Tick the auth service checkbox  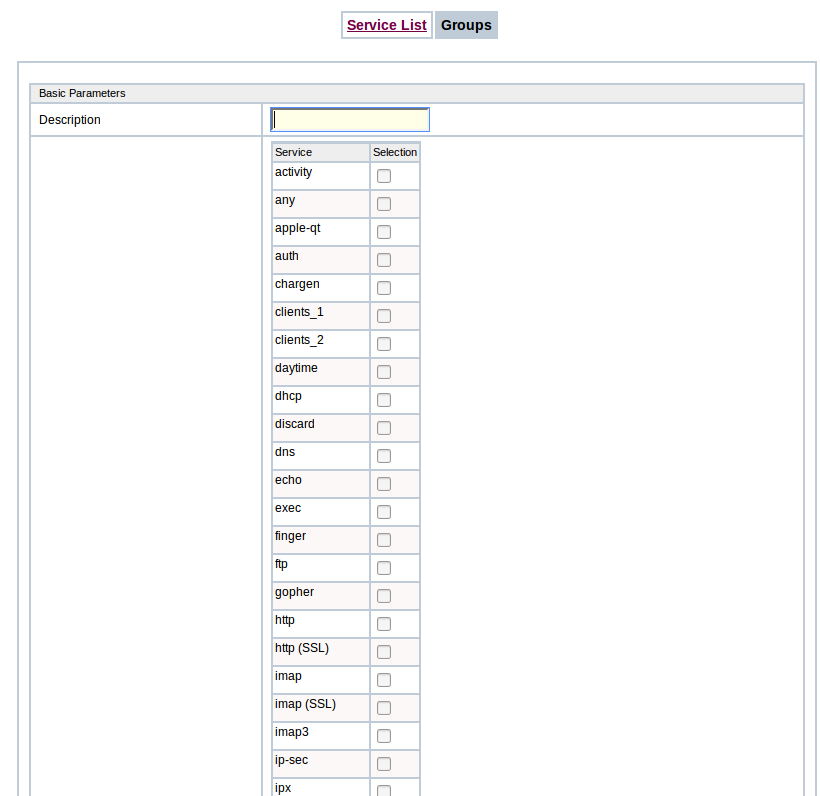point(384,260)
